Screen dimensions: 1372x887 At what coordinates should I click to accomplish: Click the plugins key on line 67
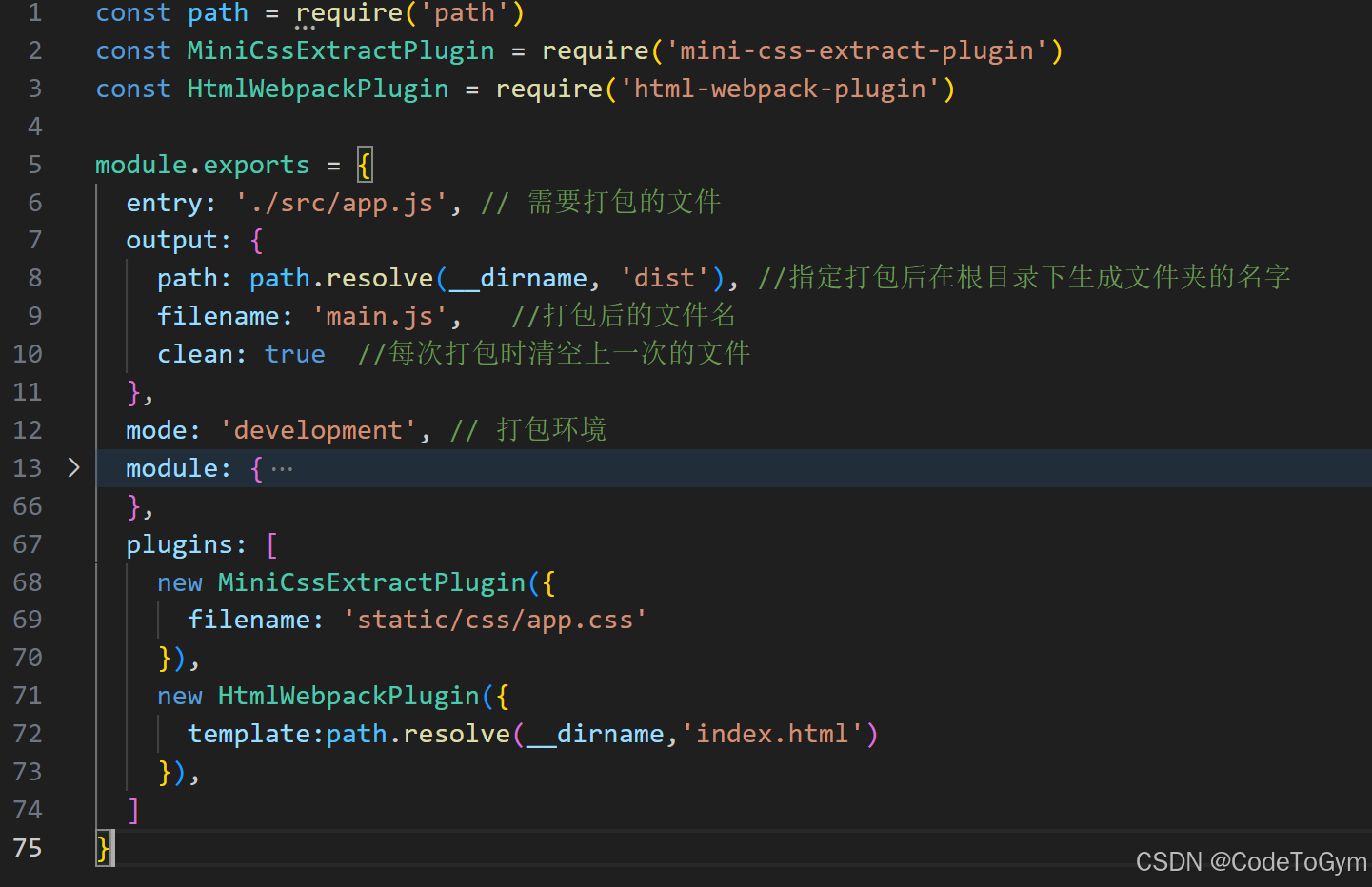[179, 544]
